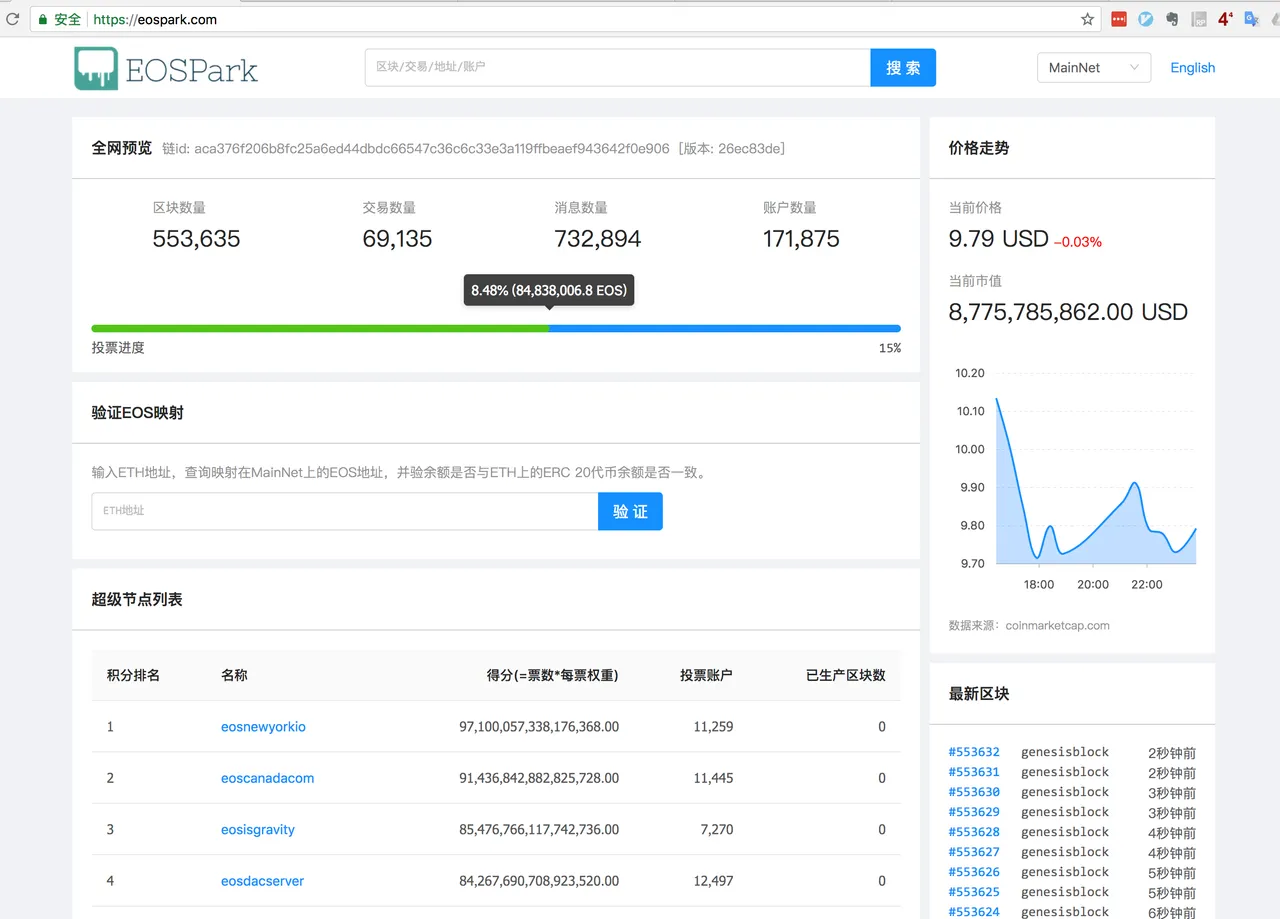The height and width of the screenshot is (919, 1280).
Task: Click the 69,135 transaction count value
Action: [397, 239]
